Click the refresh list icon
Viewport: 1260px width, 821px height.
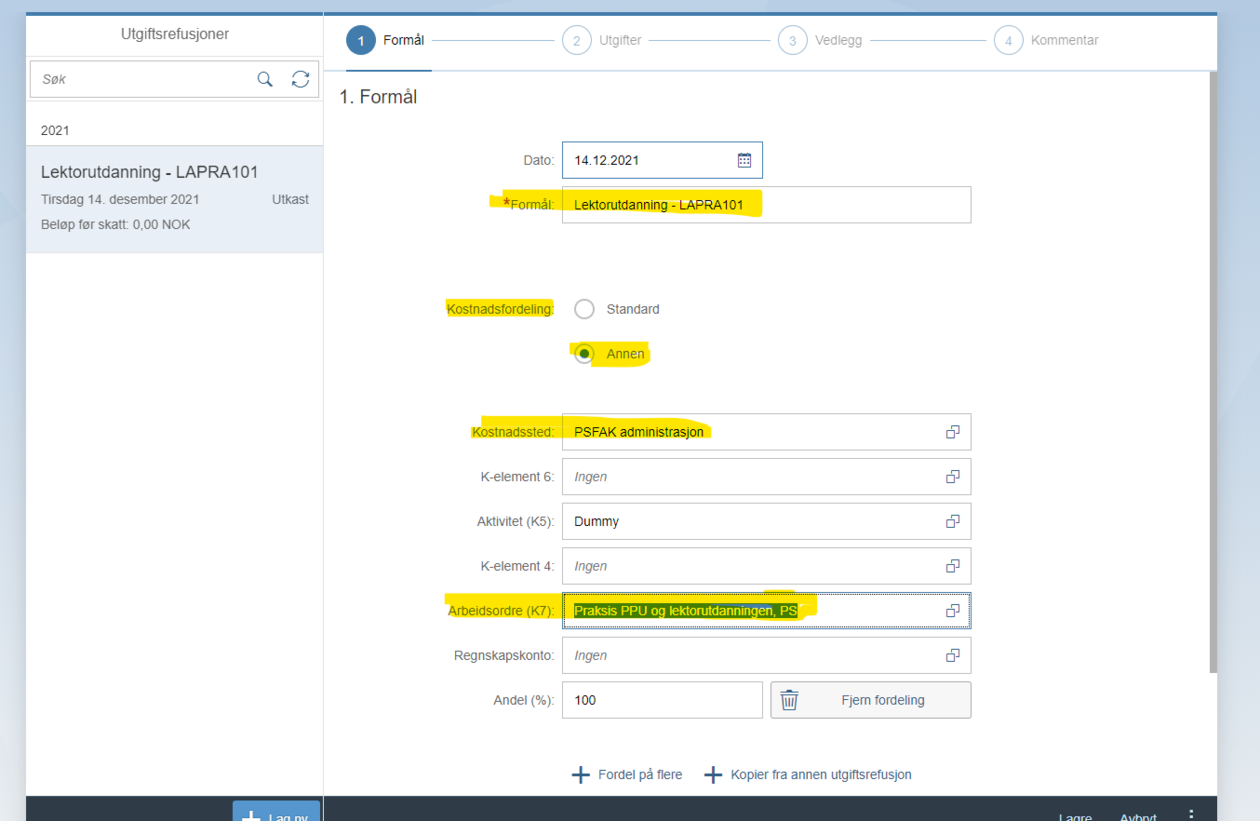coord(300,79)
